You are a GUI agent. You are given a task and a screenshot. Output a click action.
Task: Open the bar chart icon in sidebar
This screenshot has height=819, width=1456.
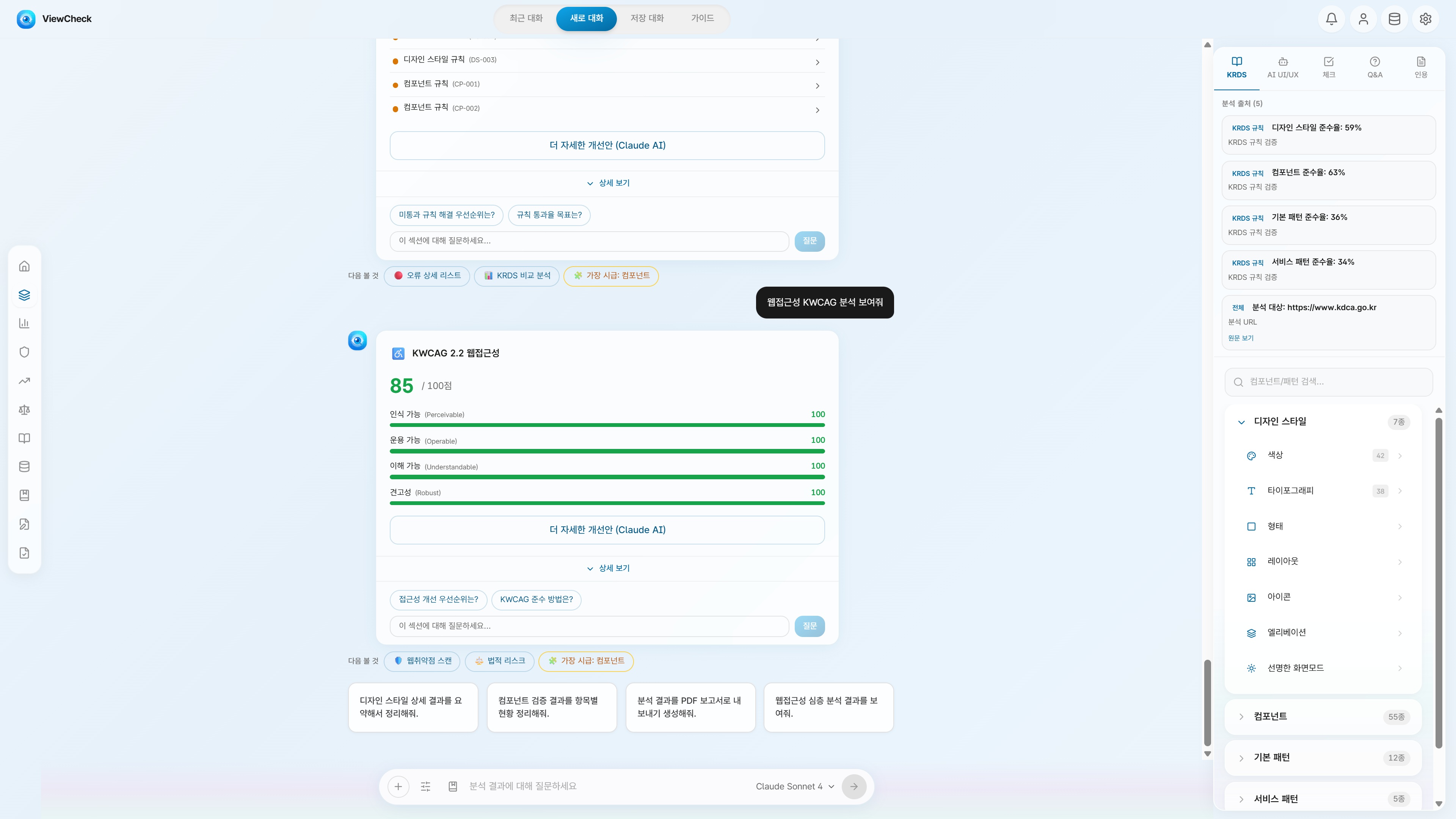point(24,323)
